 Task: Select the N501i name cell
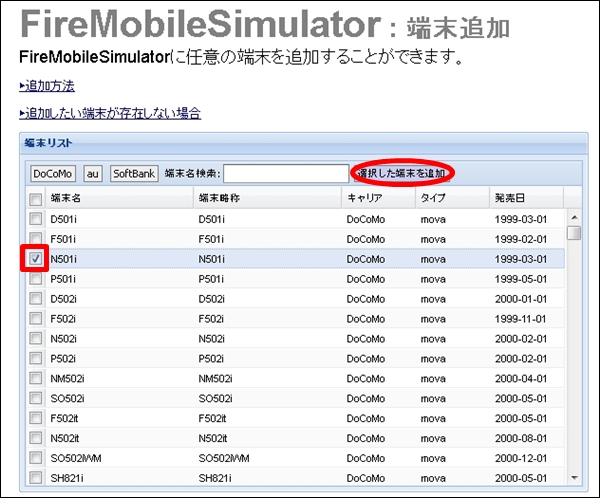[64, 259]
